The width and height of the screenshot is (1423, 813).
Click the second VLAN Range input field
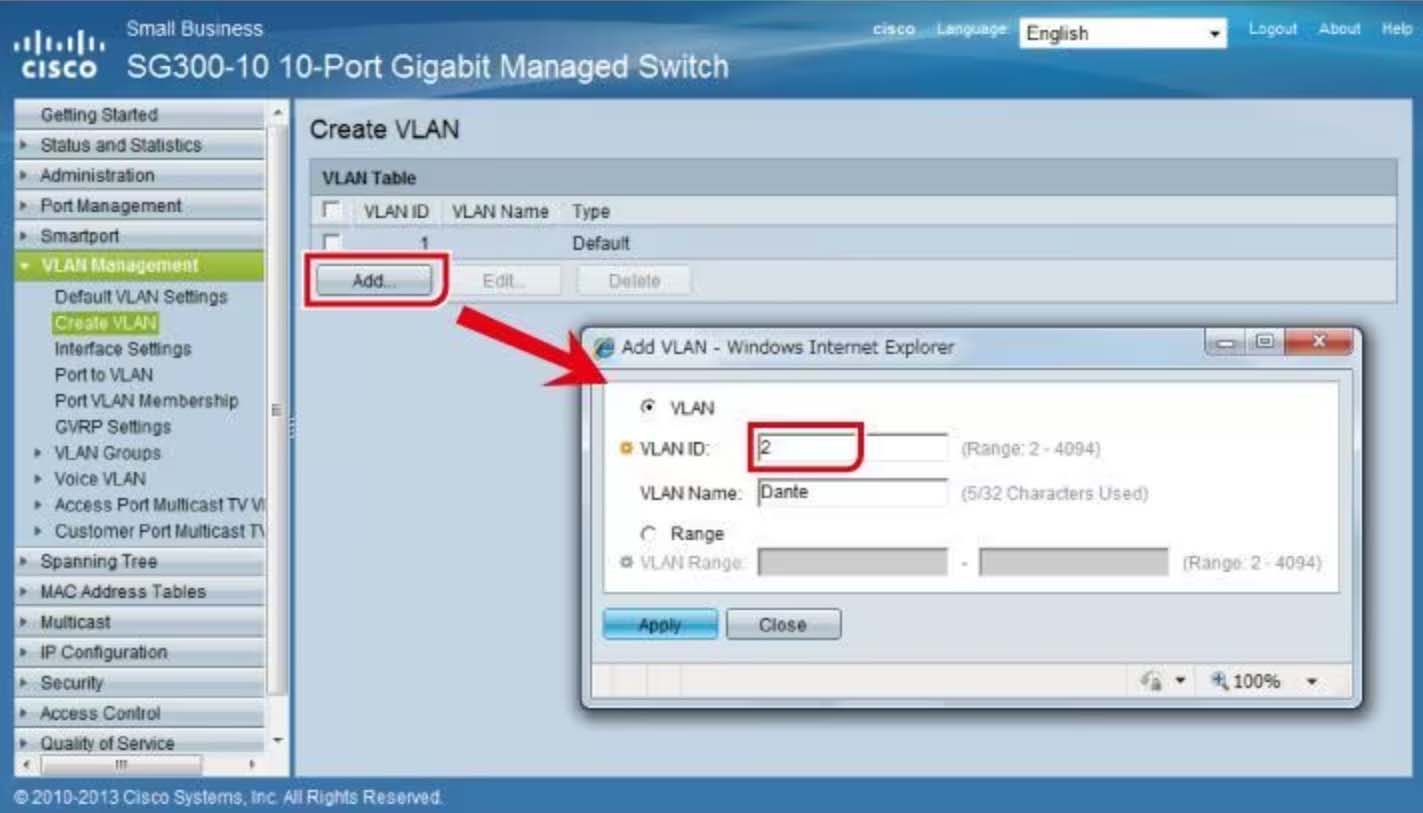(1073, 562)
